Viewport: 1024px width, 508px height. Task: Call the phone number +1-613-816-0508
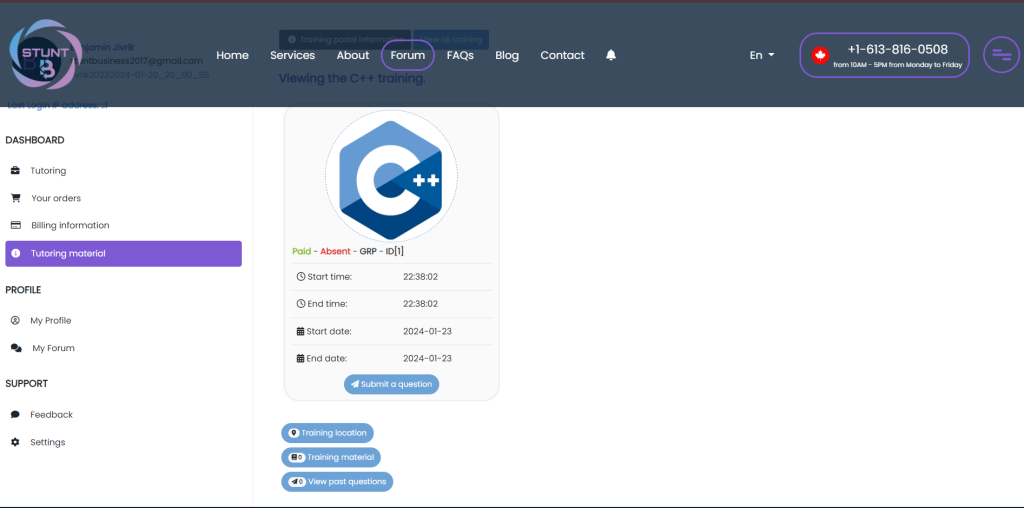897,49
